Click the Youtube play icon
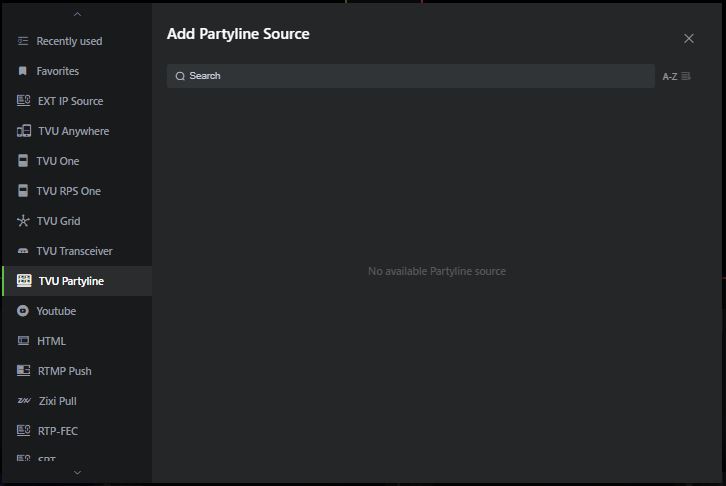Screen dimensions: 726x486 pyautogui.click(x=23, y=311)
